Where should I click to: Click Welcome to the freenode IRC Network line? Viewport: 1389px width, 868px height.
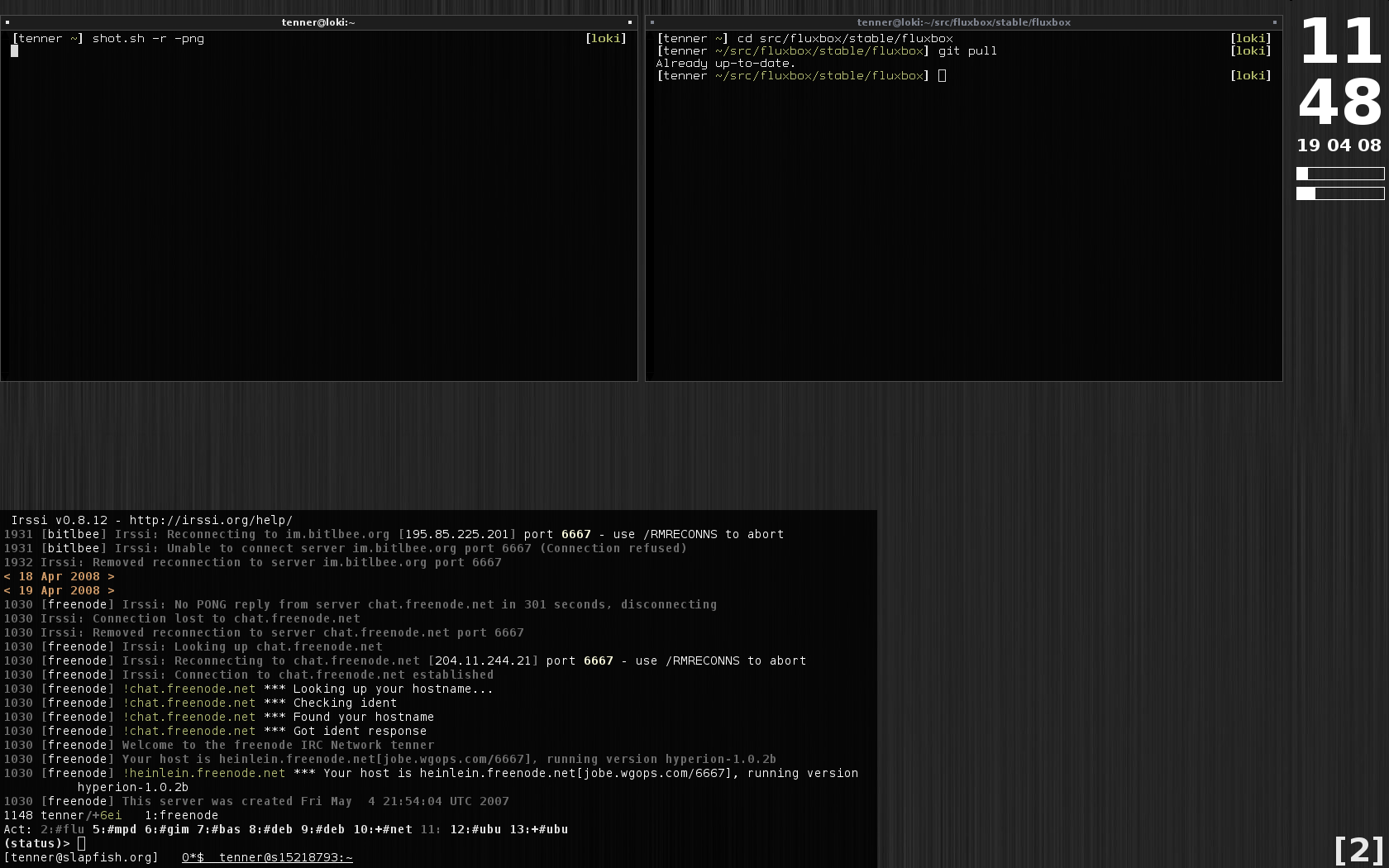(x=218, y=746)
